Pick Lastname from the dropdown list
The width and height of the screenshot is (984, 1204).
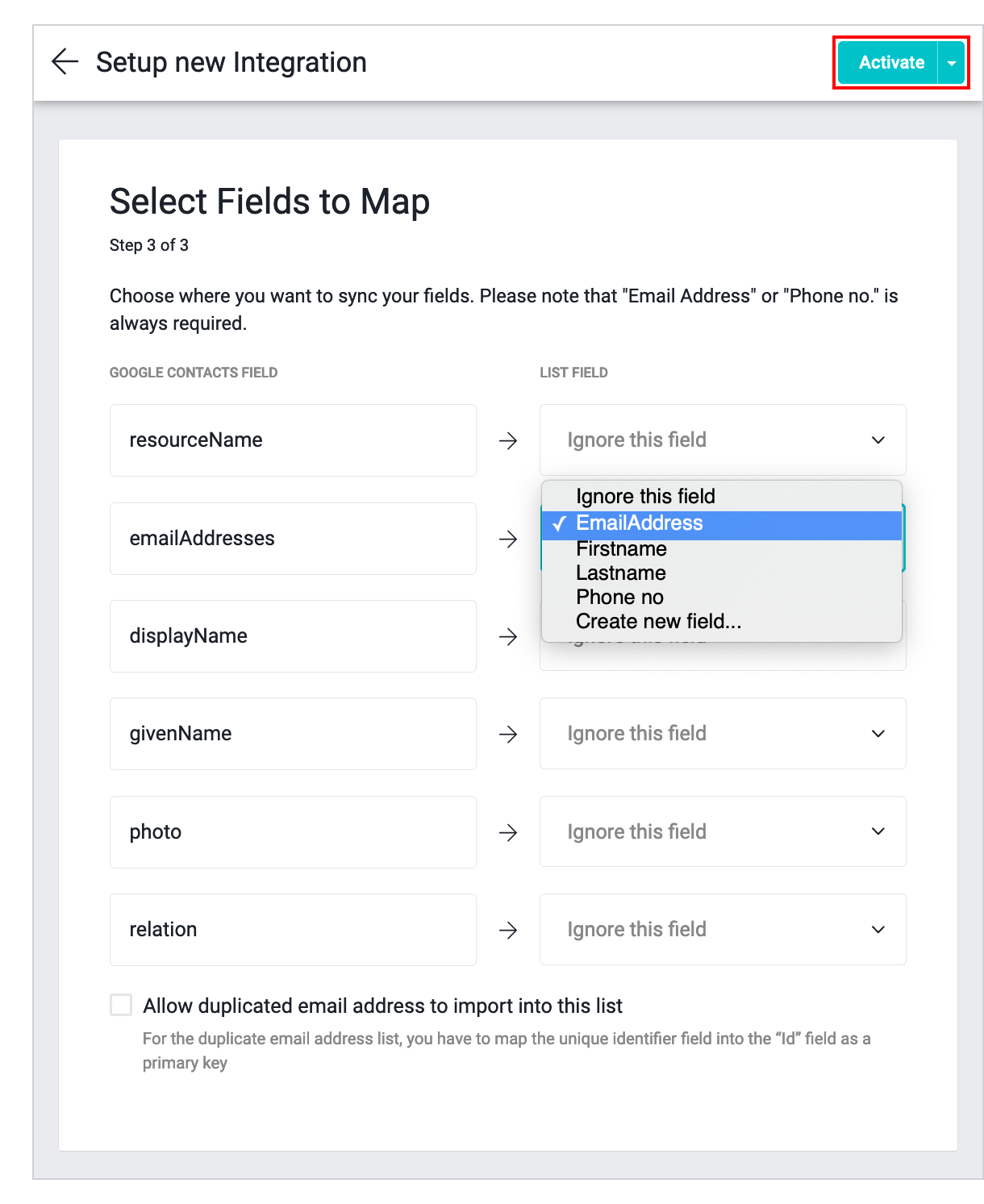(x=621, y=573)
